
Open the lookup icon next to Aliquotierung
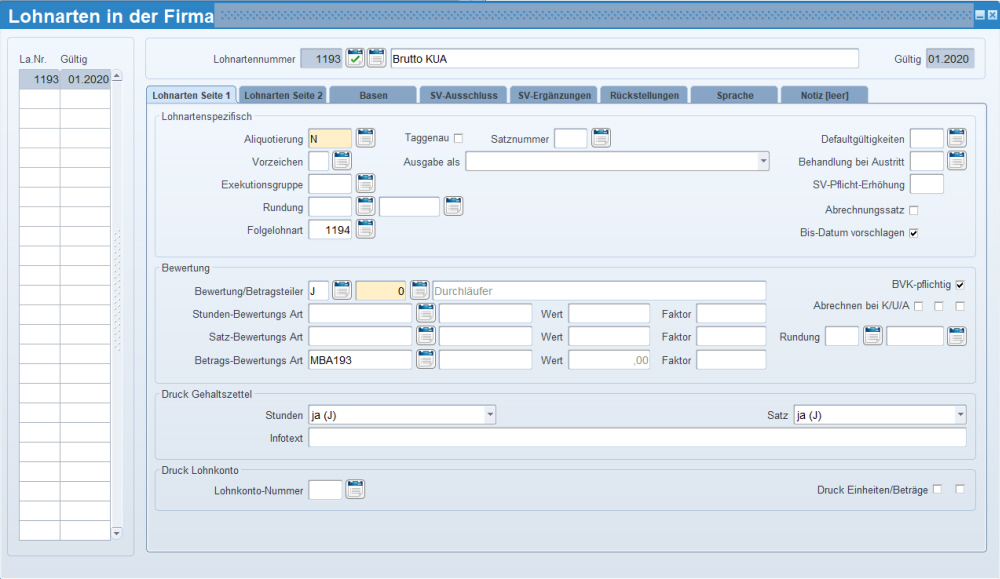coord(366,138)
